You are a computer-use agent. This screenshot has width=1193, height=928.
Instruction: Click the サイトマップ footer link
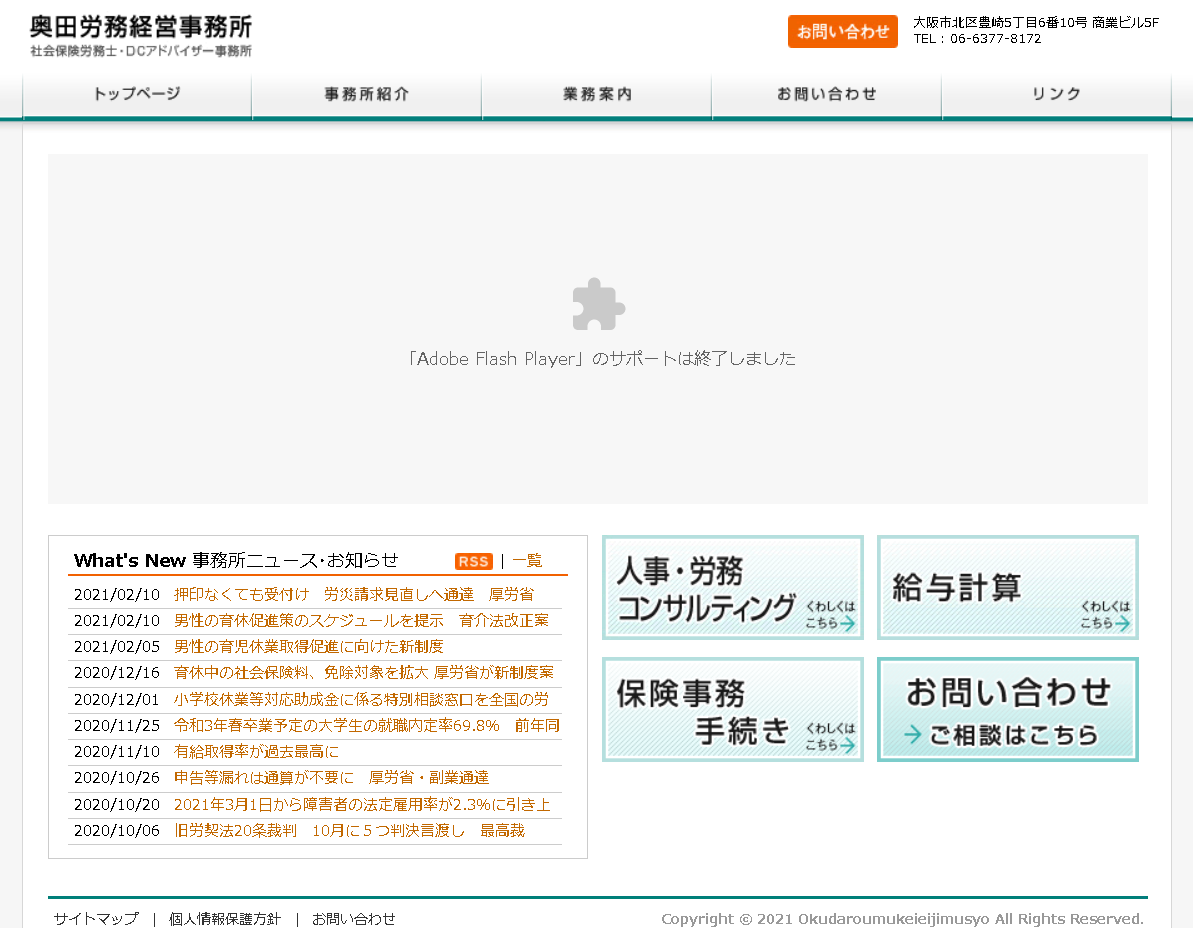94,917
